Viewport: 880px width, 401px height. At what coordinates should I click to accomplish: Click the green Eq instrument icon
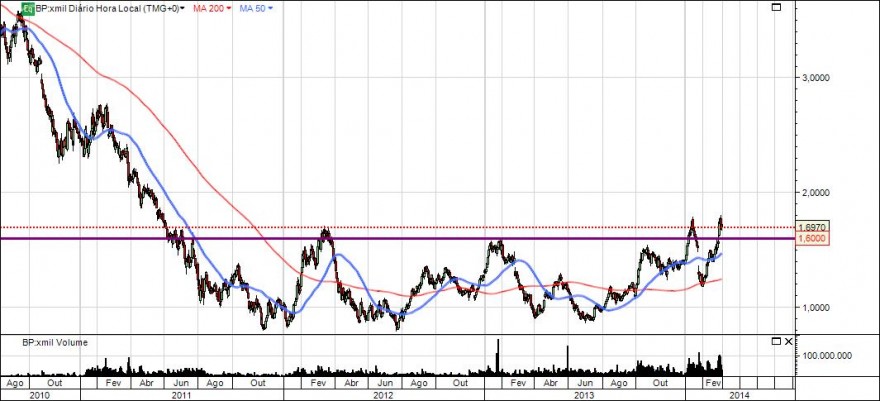click(28, 8)
